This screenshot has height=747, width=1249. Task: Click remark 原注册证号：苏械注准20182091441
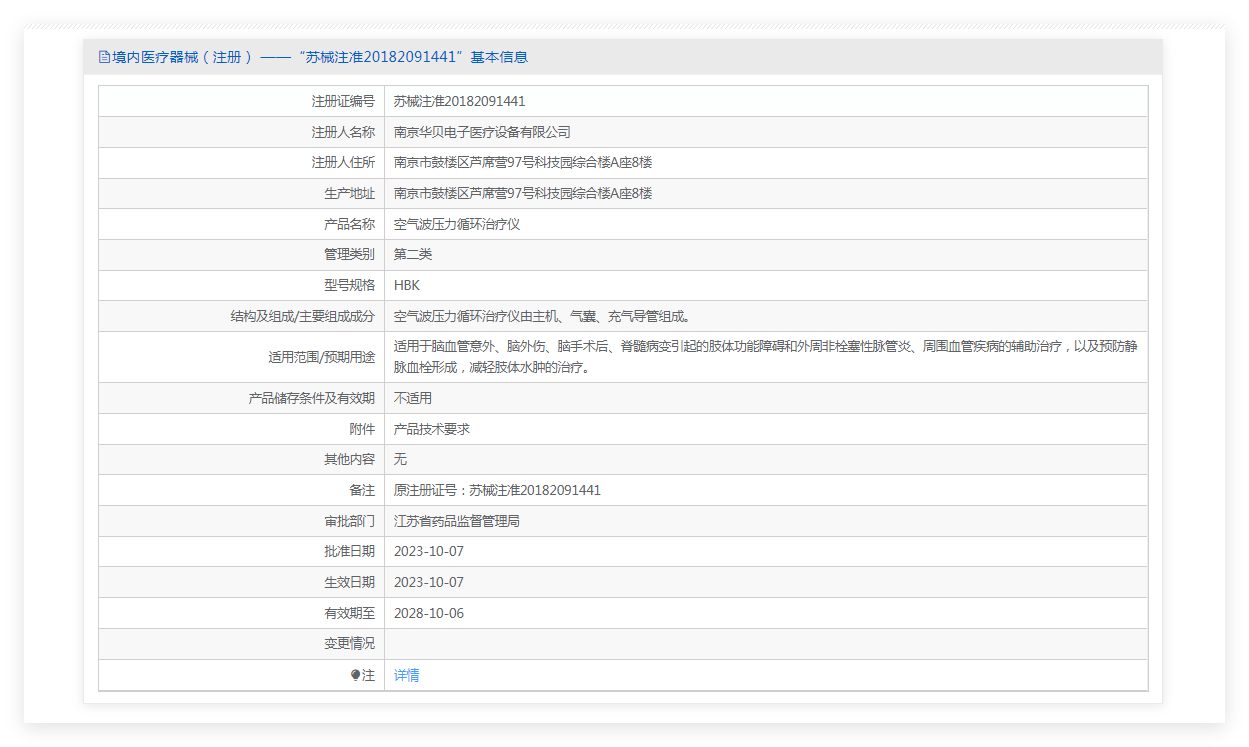pos(498,490)
